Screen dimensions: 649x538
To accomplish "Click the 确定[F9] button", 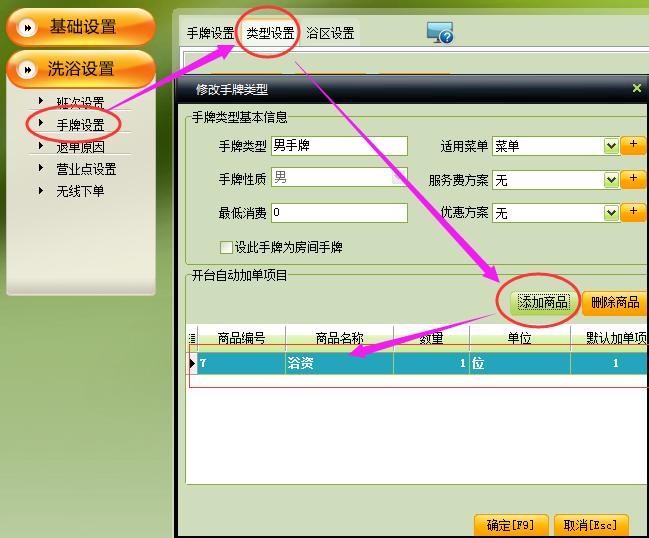I will [510, 525].
